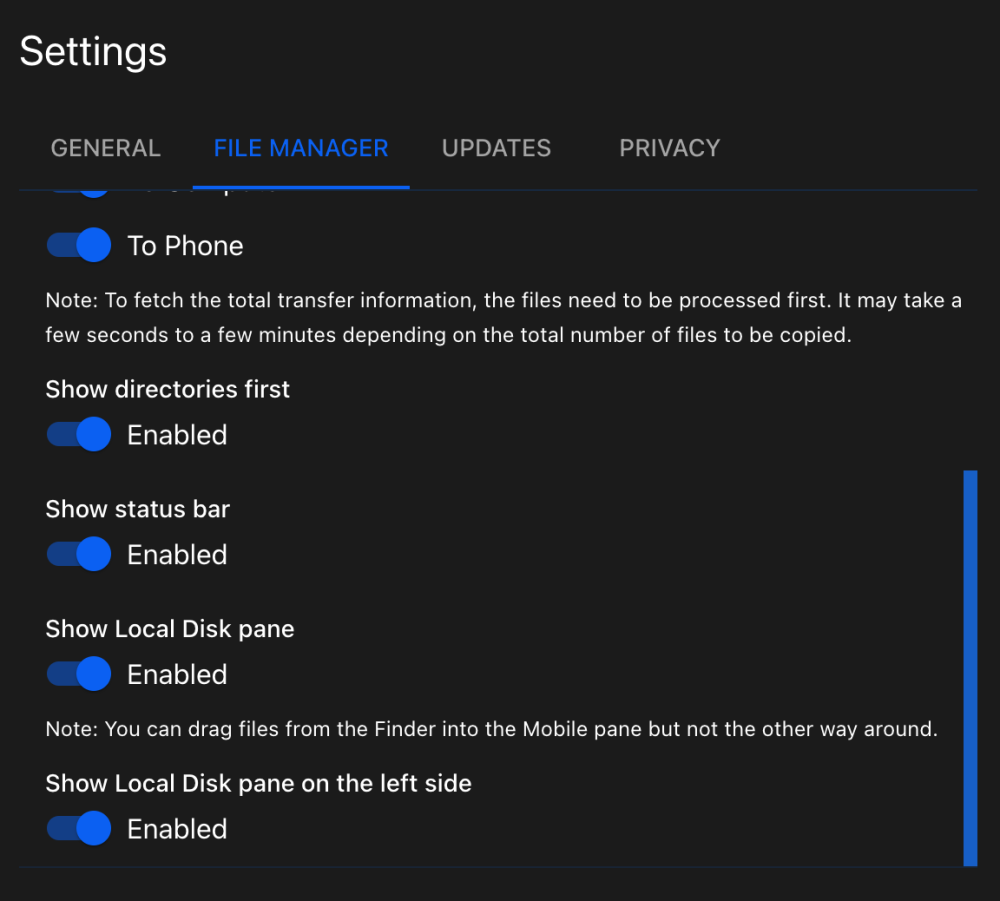Click the note about dragging Finder files

[x=491, y=729]
